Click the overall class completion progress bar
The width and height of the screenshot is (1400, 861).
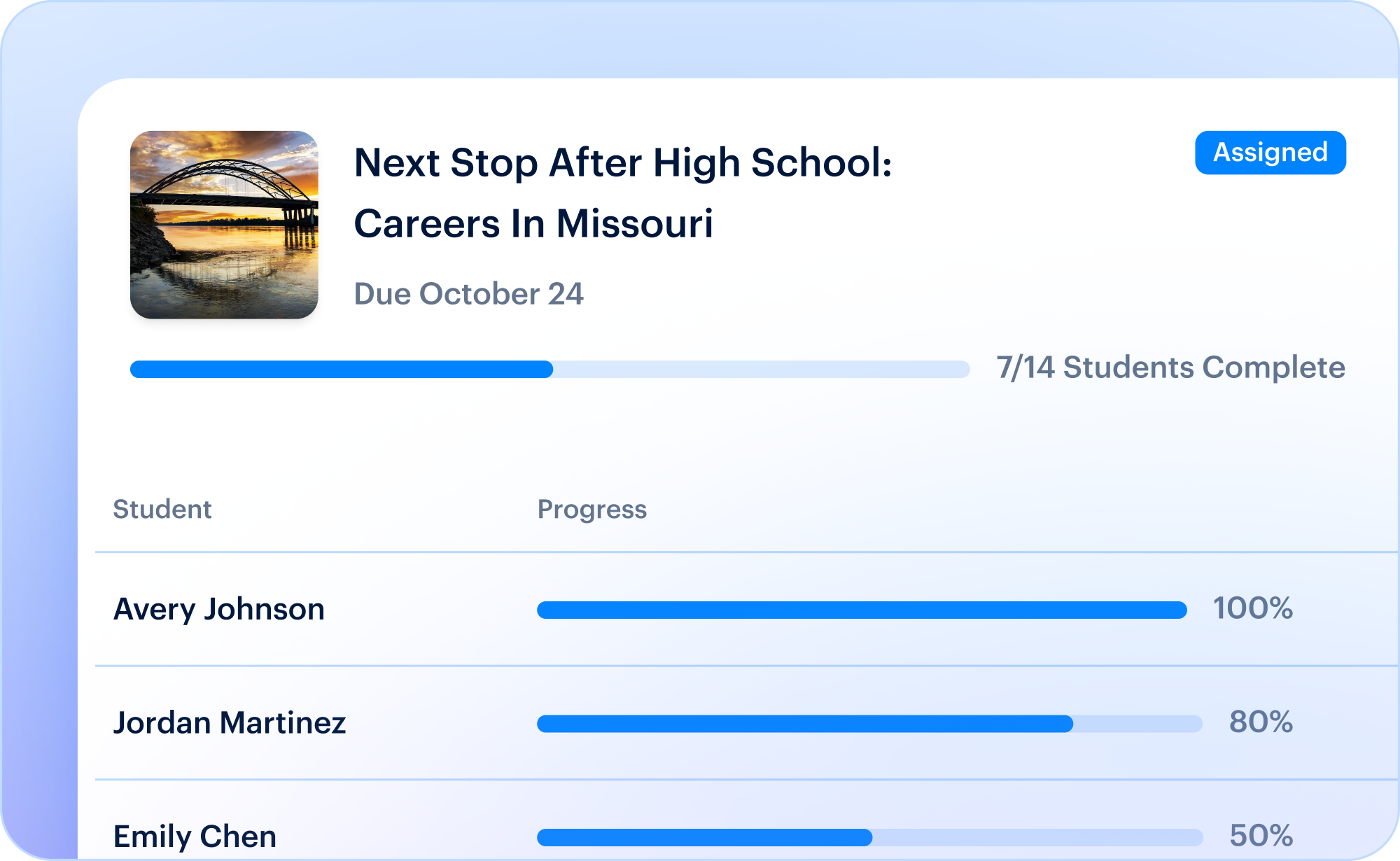pos(549,370)
